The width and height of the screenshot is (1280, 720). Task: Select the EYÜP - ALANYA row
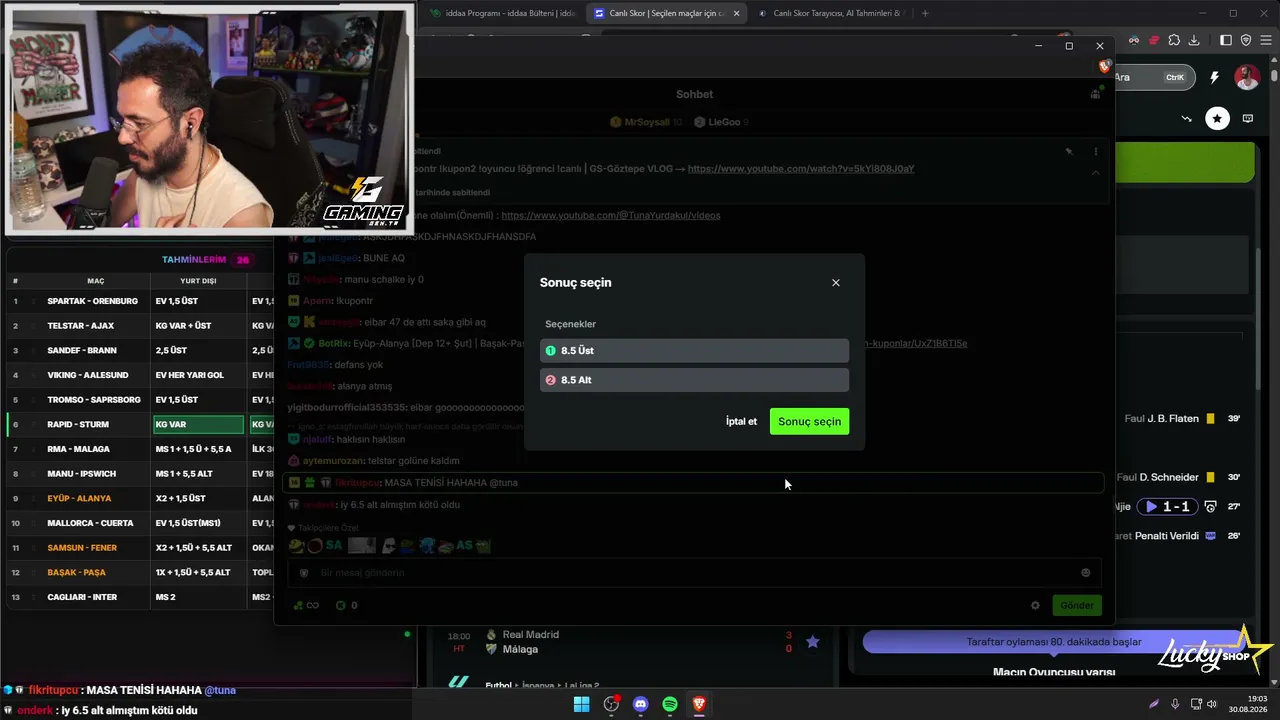[x=140, y=498]
